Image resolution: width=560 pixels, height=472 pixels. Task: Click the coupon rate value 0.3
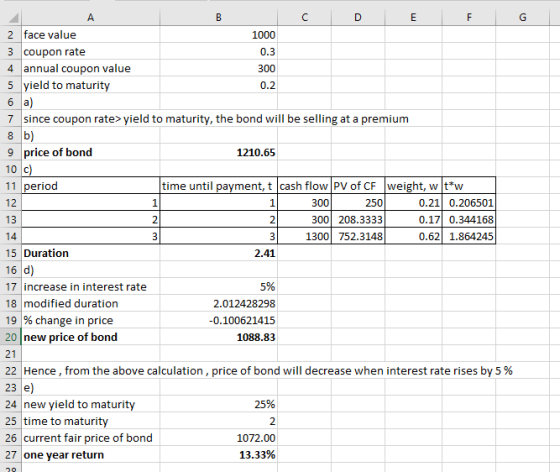219,51
